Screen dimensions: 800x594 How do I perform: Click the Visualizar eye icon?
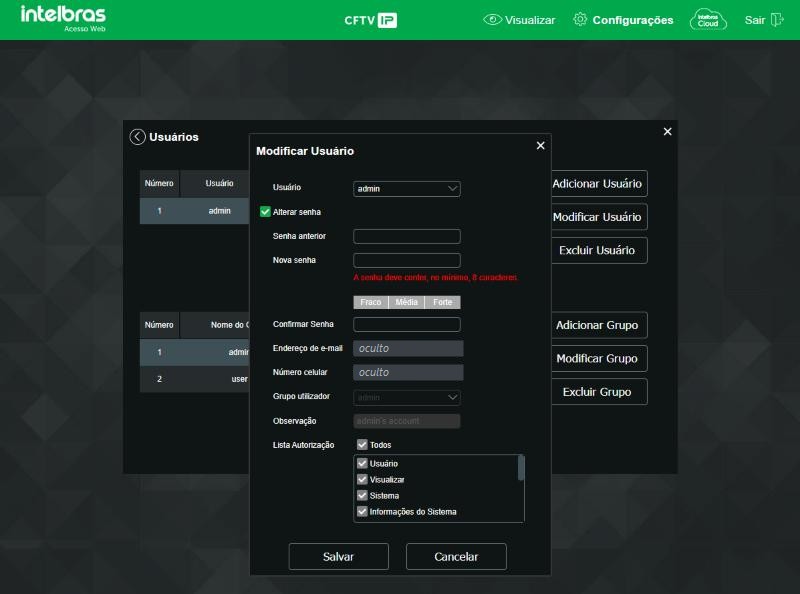point(492,20)
